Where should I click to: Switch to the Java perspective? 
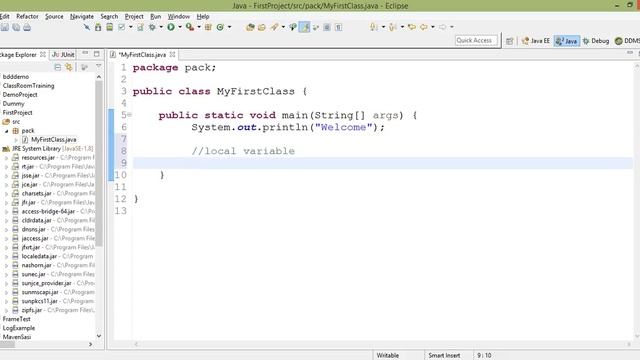click(x=567, y=41)
